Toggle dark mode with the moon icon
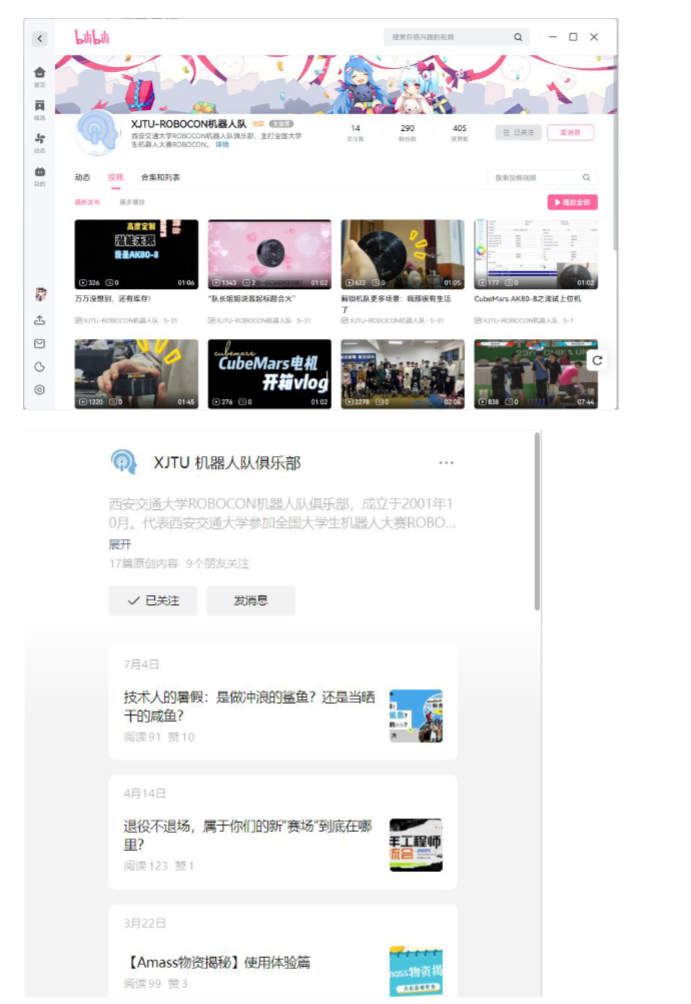The height and width of the screenshot is (1004, 691). (x=40, y=366)
